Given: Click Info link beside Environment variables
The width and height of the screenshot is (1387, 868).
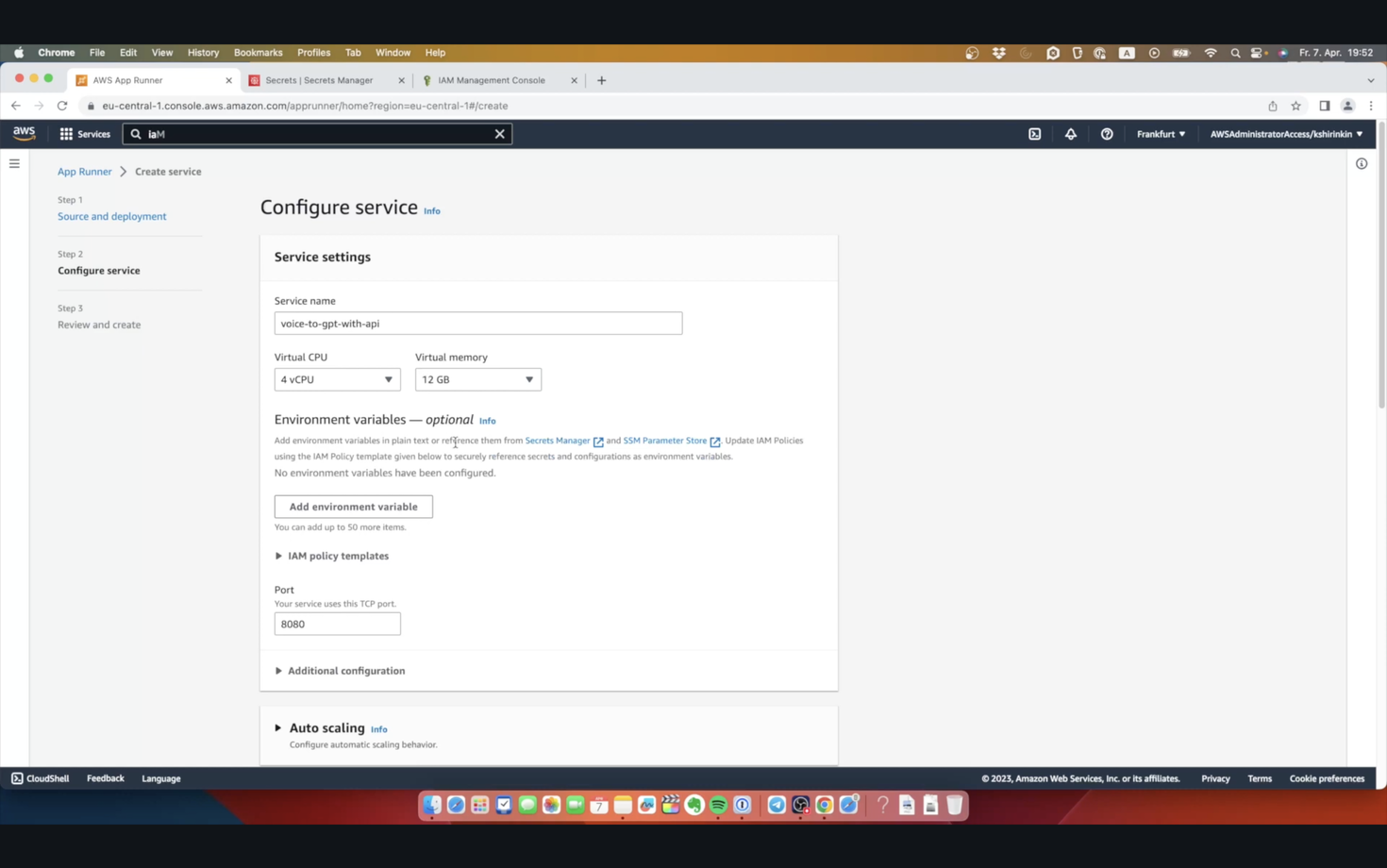Looking at the screenshot, I should pyautogui.click(x=487, y=421).
